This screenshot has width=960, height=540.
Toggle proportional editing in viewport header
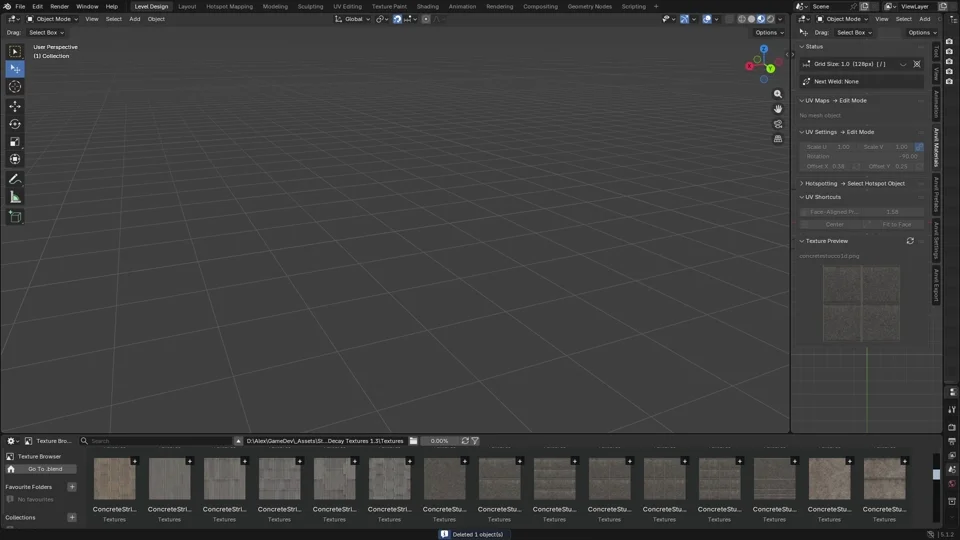coord(426,19)
